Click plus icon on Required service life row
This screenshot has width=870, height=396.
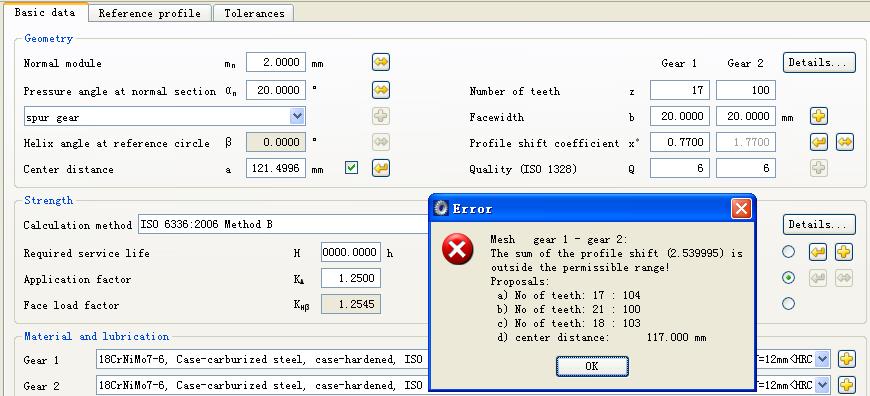click(x=844, y=252)
